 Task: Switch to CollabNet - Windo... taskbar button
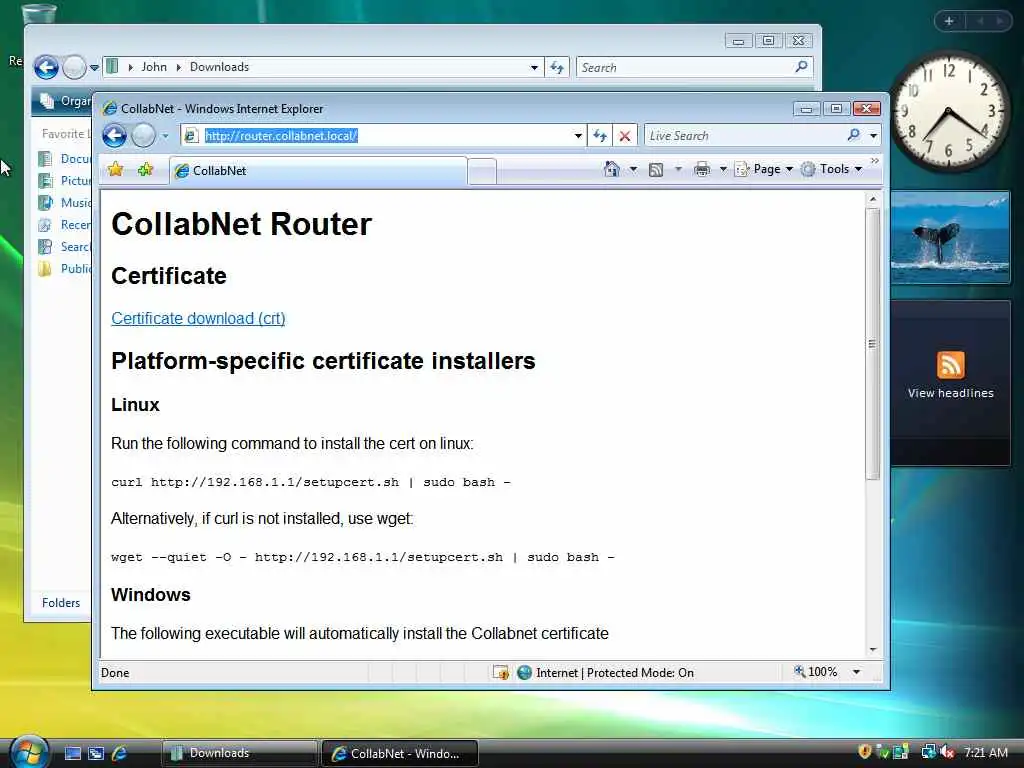400,753
